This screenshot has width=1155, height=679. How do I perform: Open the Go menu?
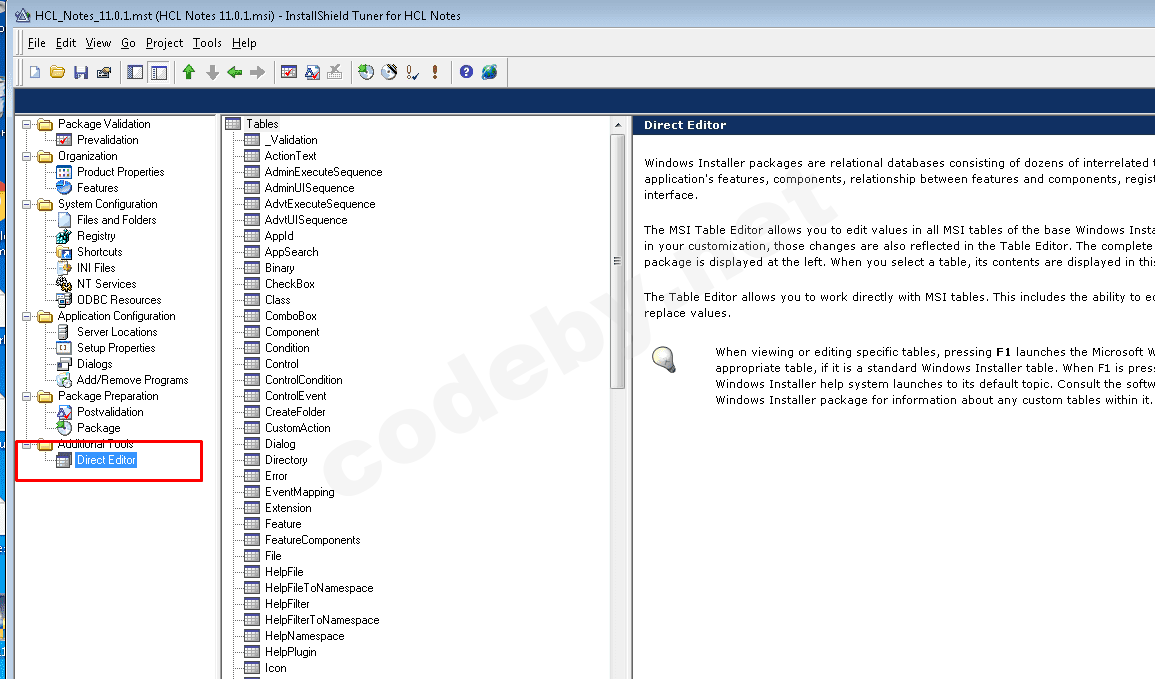(x=128, y=43)
